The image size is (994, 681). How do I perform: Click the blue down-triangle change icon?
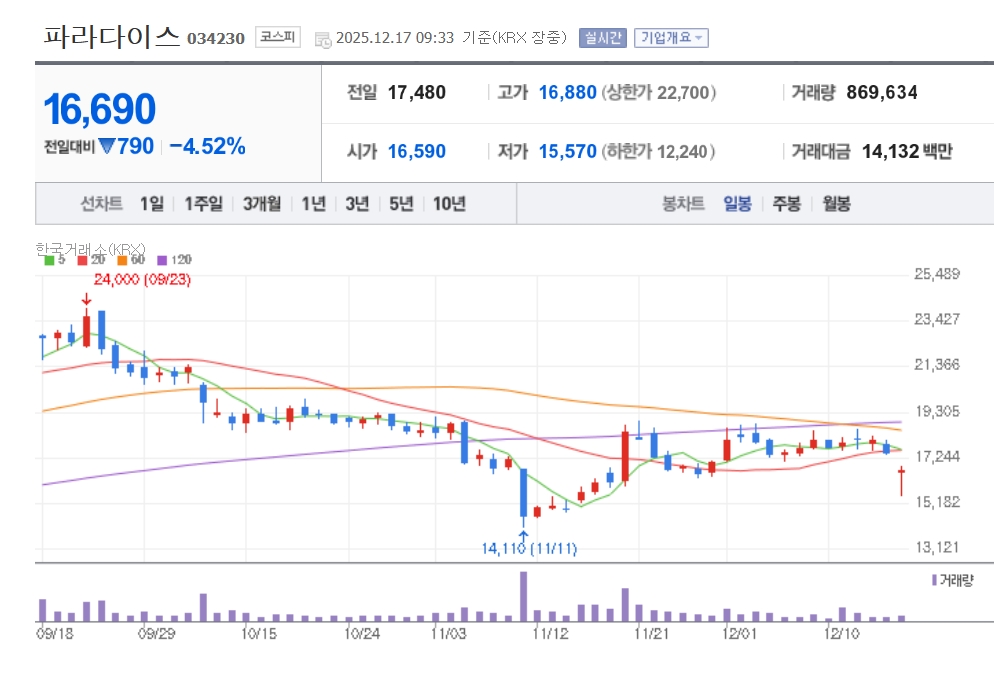[107, 146]
